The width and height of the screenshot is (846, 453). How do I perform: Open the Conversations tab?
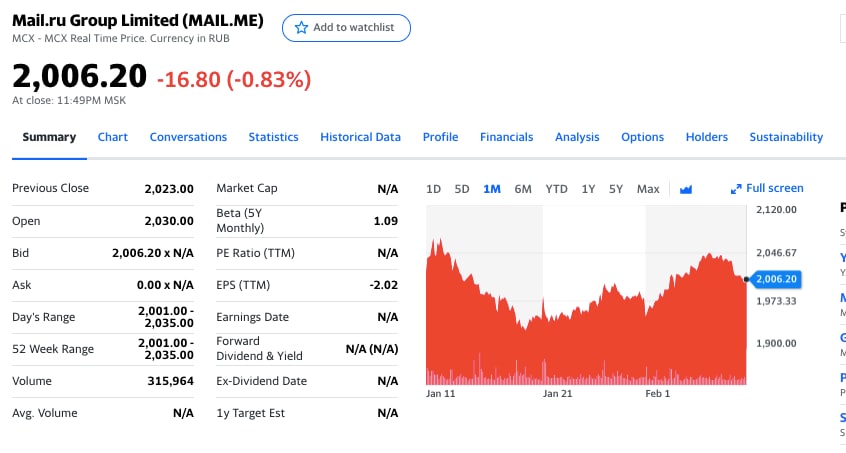click(x=188, y=137)
